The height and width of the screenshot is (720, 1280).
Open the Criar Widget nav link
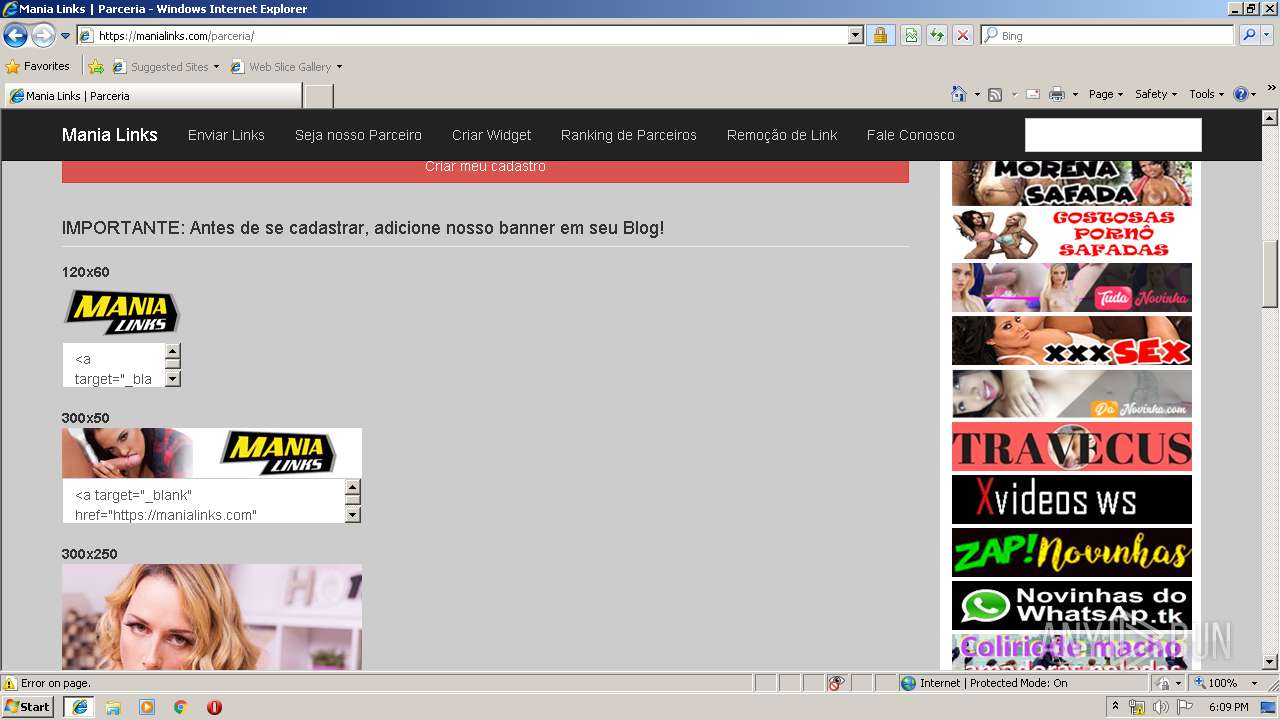click(491, 135)
